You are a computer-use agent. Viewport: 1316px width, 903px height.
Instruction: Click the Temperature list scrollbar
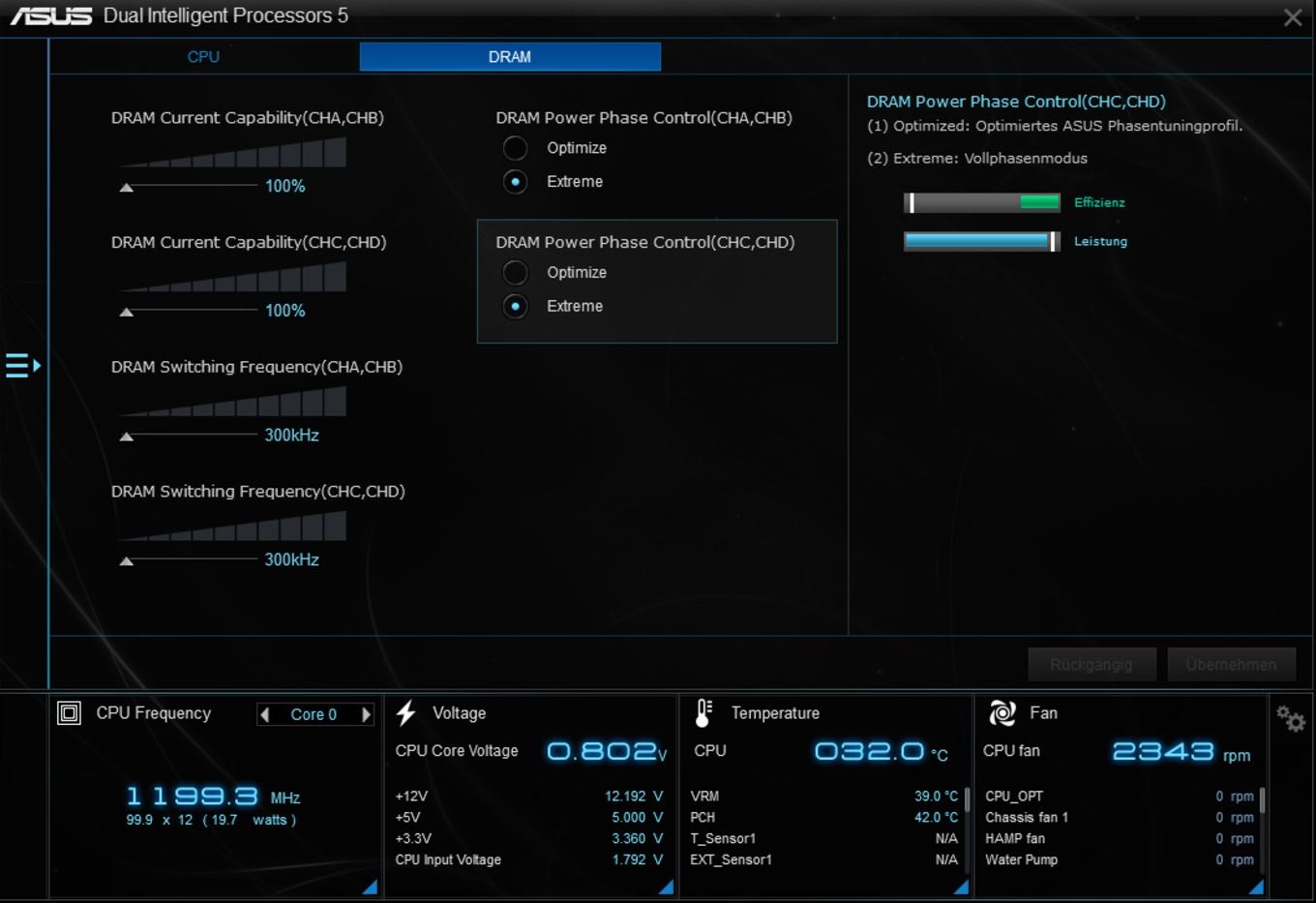(x=967, y=800)
